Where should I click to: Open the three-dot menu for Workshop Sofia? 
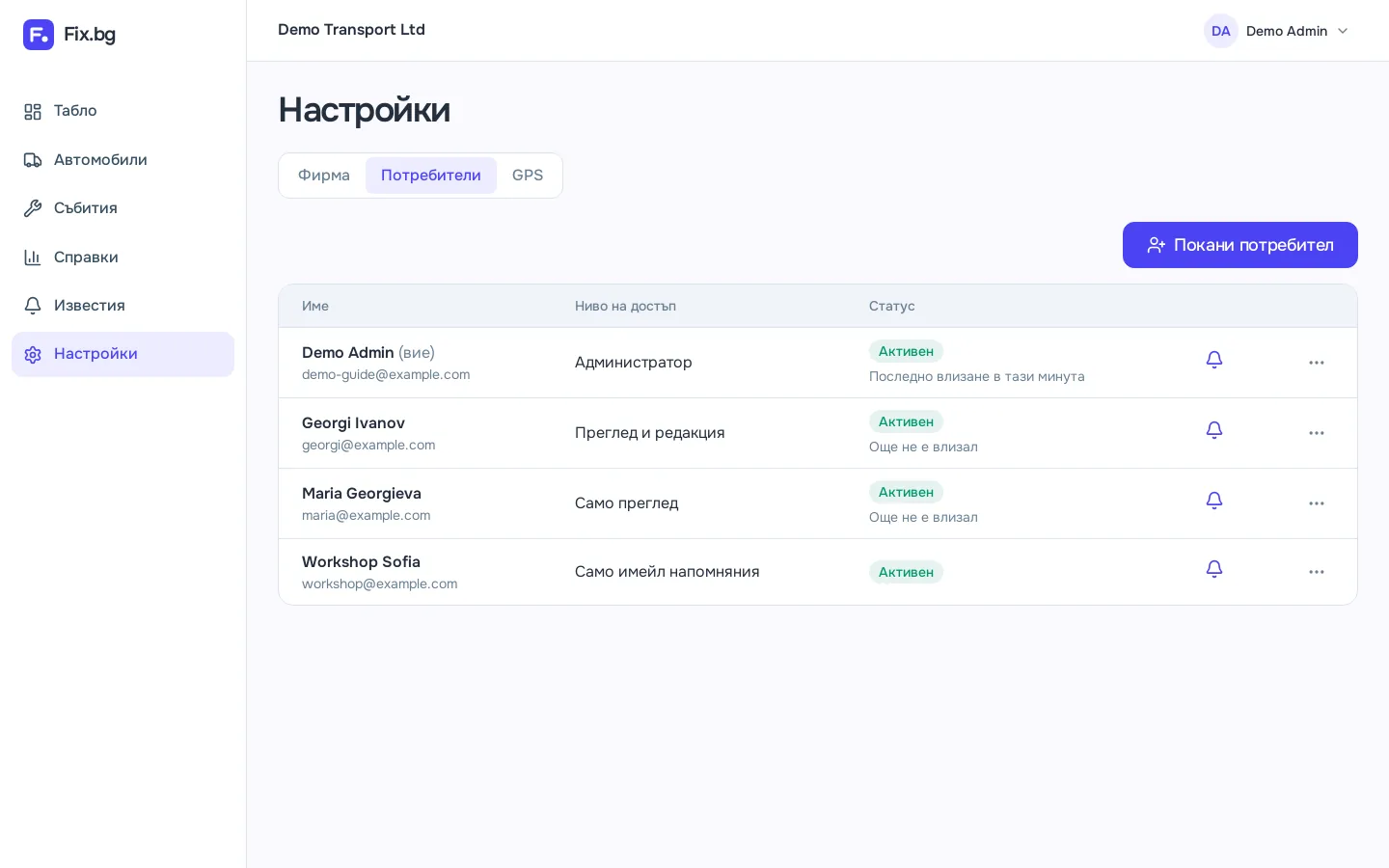pyautogui.click(x=1317, y=572)
